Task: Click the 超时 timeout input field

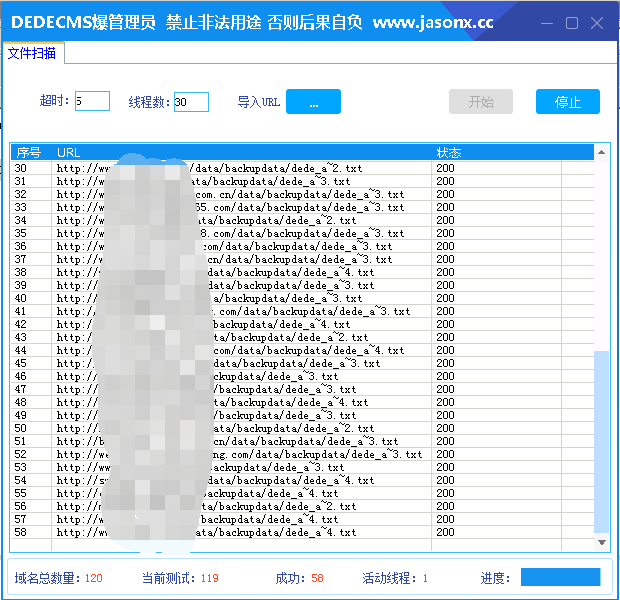Action: (x=92, y=101)
